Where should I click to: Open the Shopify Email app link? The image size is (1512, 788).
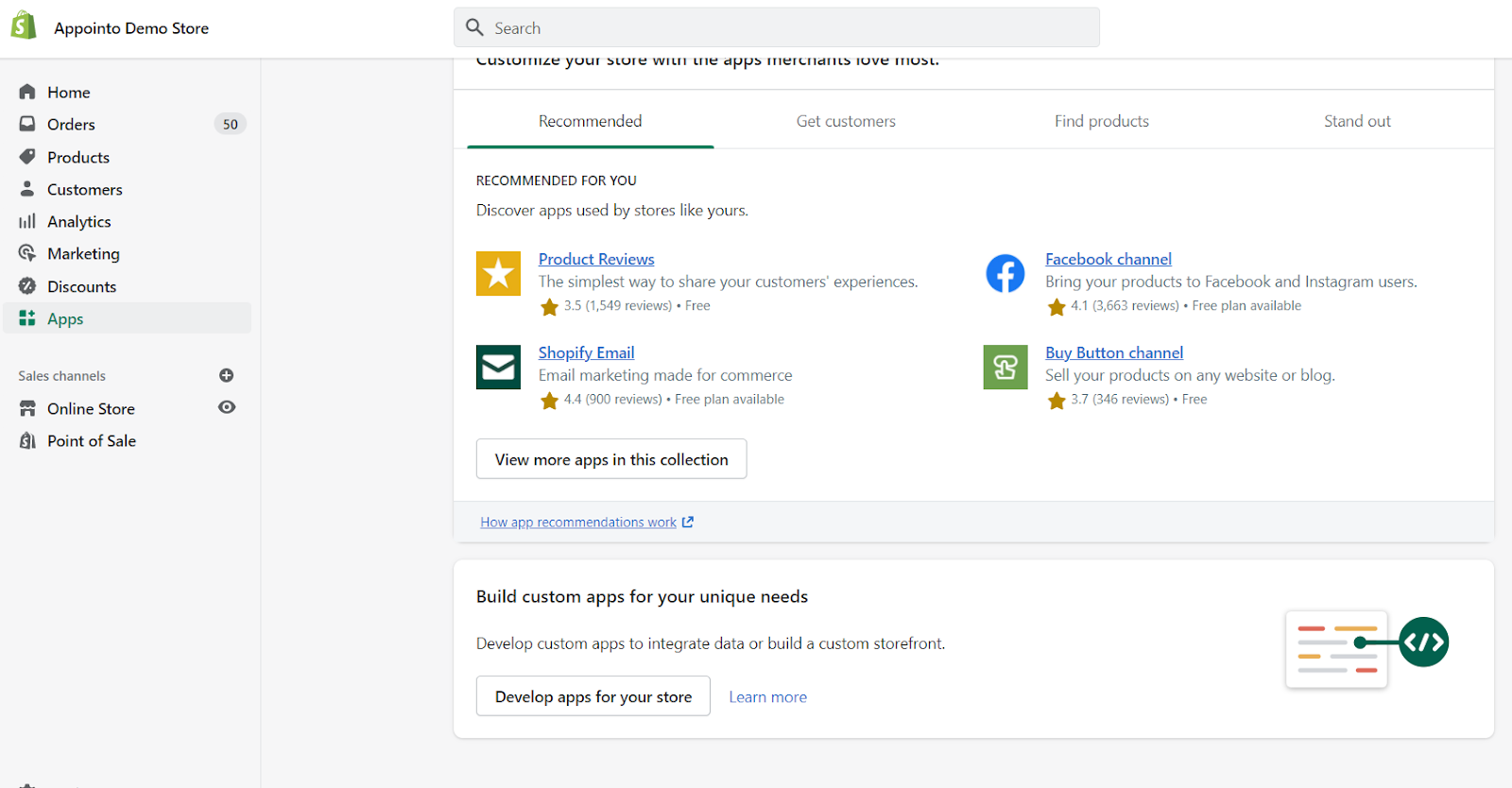586,352
